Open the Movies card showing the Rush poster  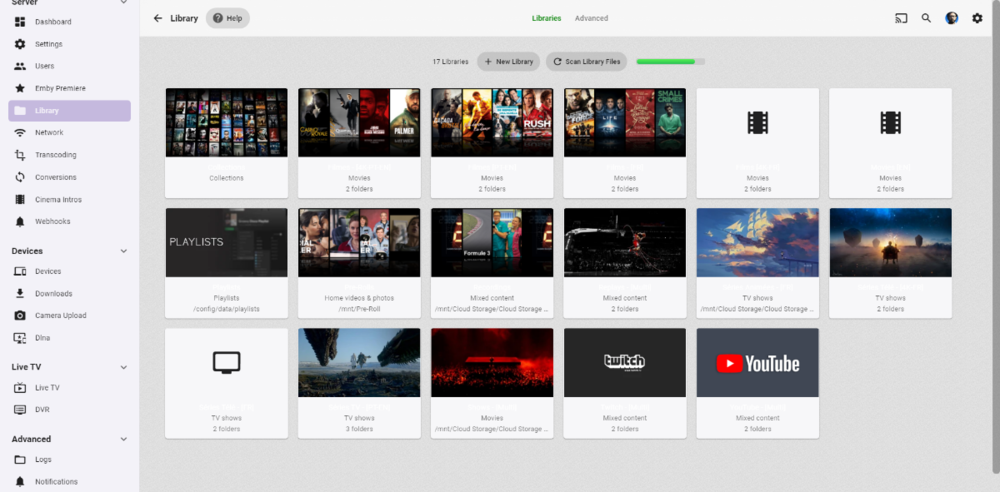point(492,143)
